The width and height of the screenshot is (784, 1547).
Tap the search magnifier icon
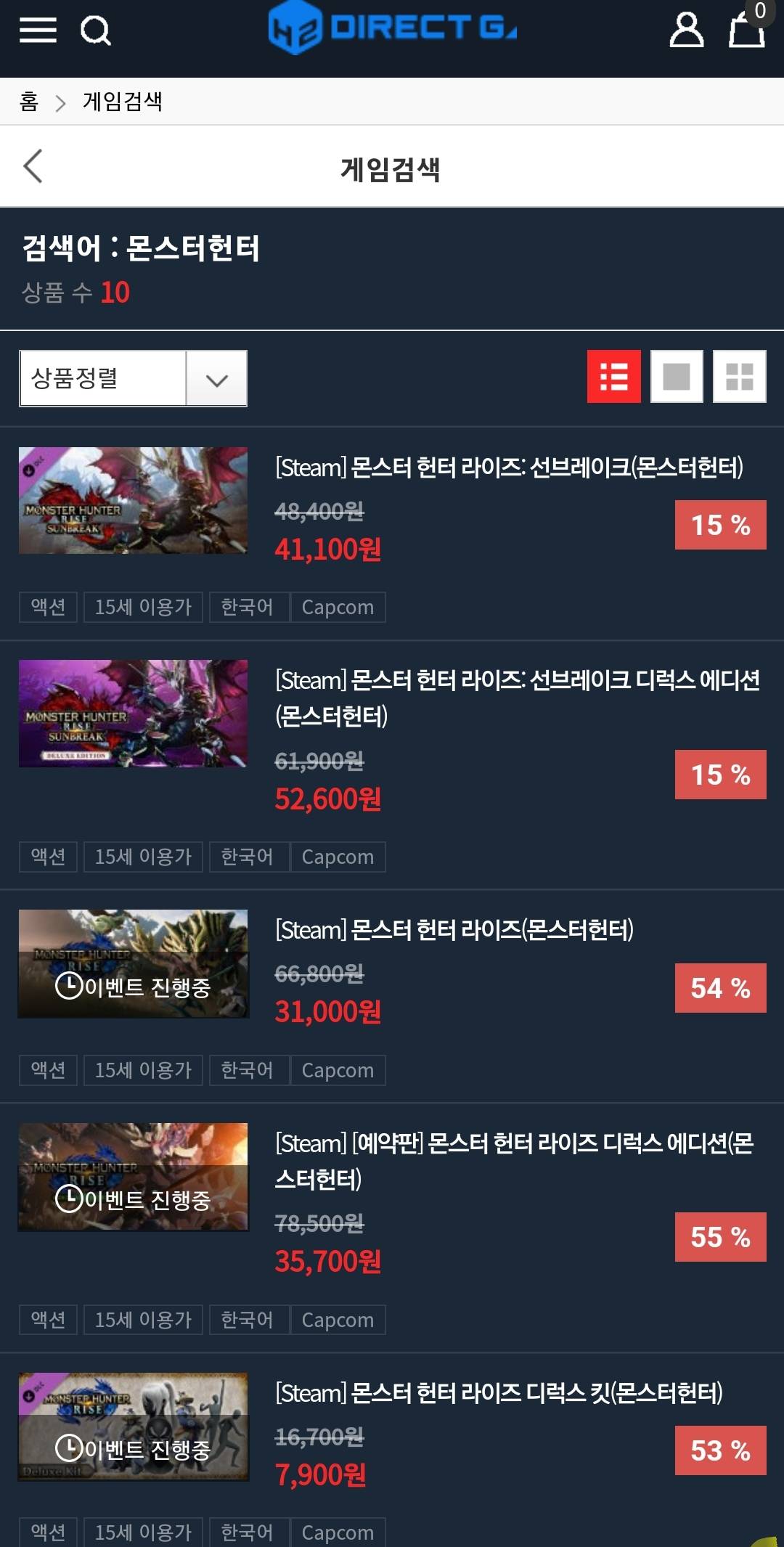tap(95, 30)
